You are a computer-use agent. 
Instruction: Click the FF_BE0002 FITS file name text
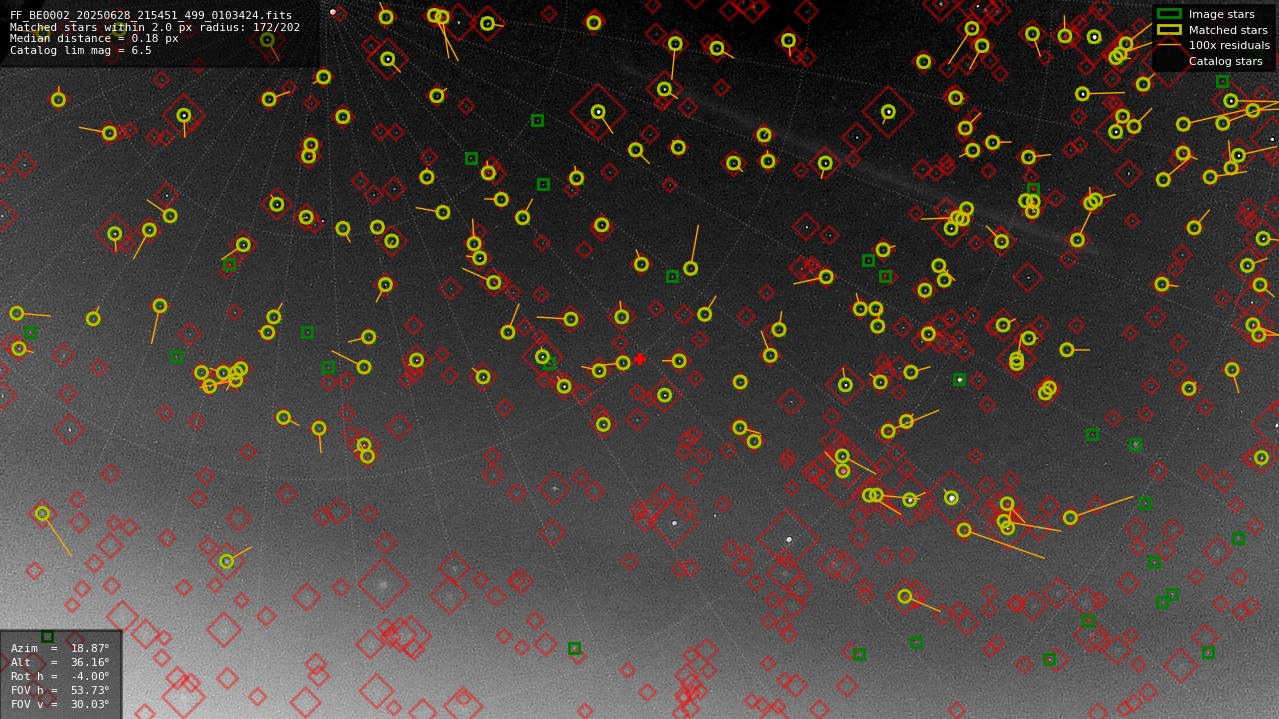click(151, 16)
